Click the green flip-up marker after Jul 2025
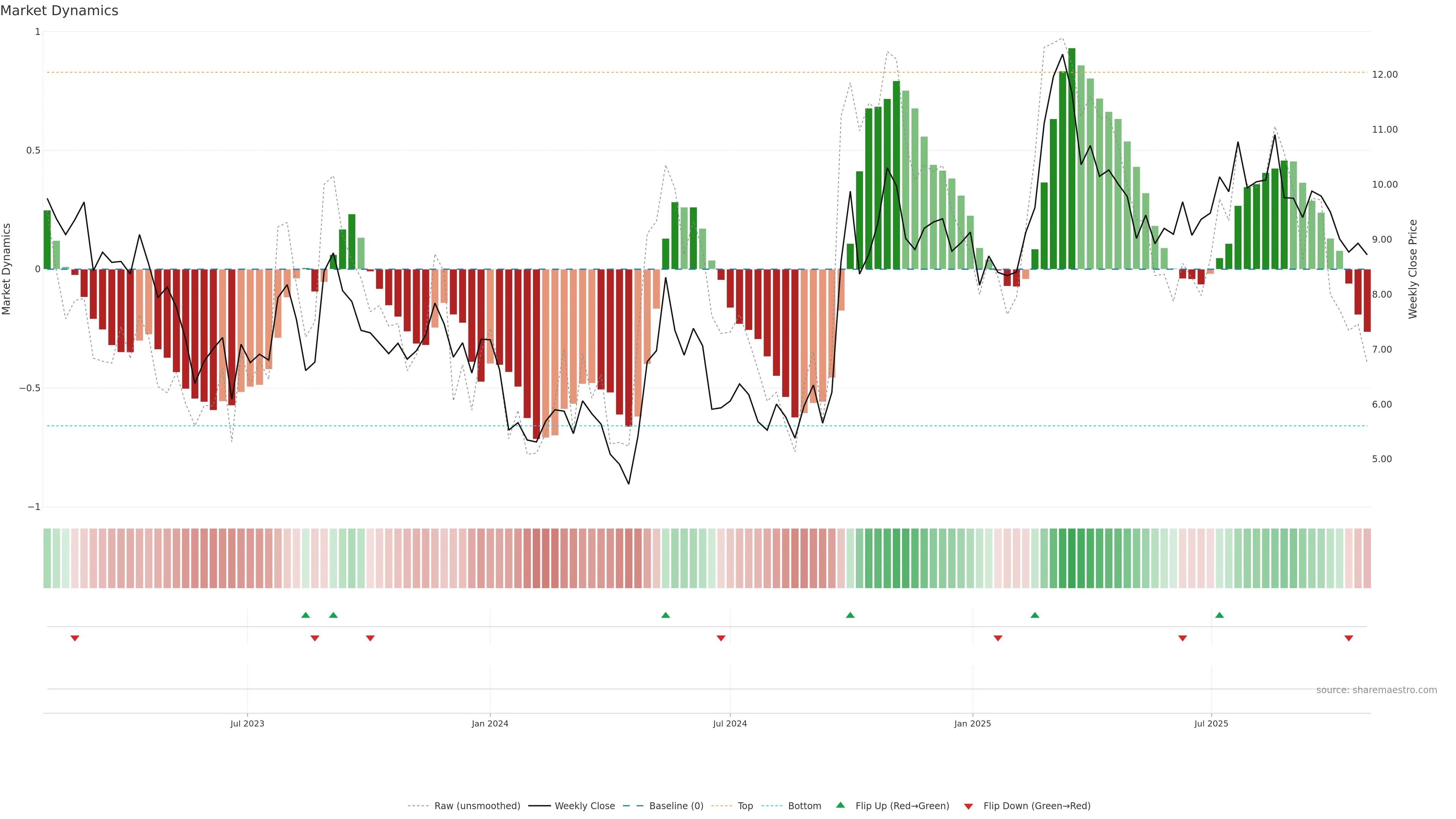This screenshot has width=1456, height=819. click(x=1219, y=615)
